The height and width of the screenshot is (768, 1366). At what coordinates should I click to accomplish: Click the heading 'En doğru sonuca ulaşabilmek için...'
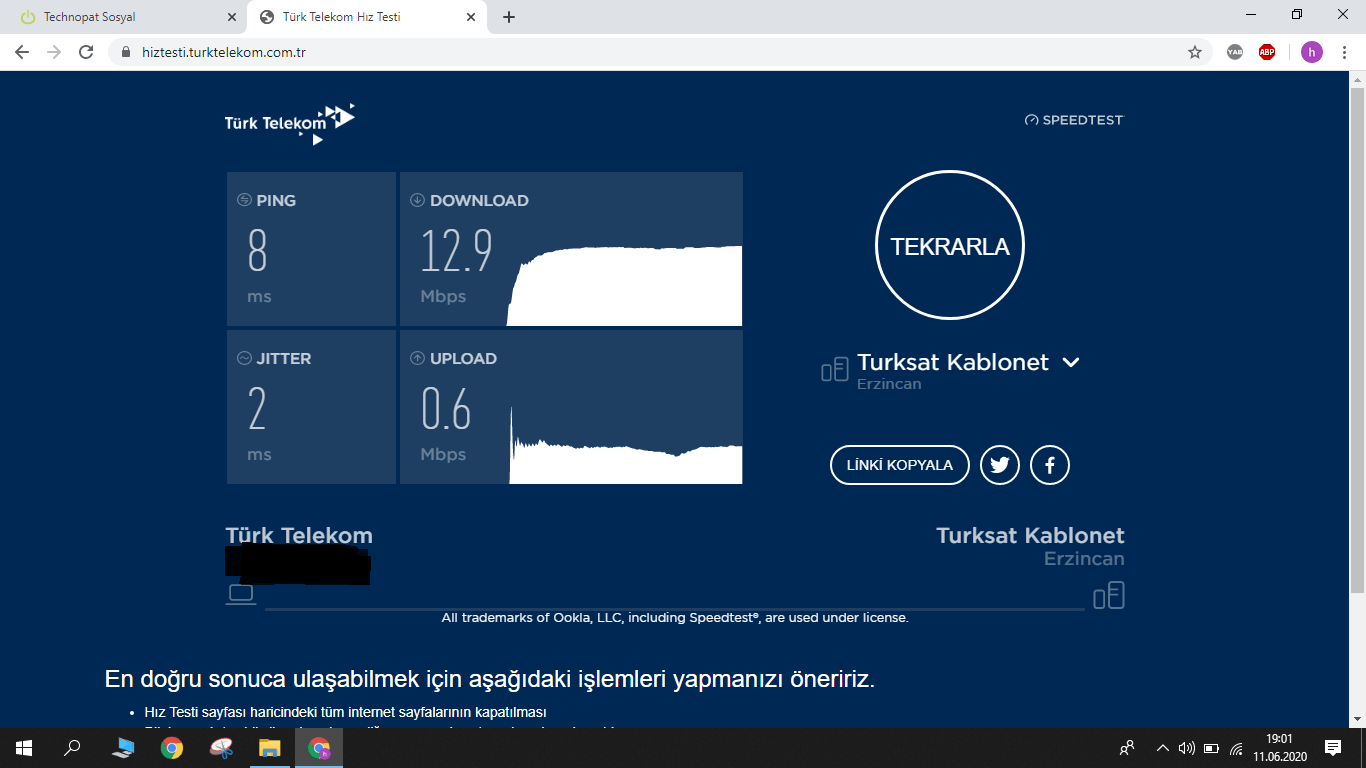(x=490, y=680)
